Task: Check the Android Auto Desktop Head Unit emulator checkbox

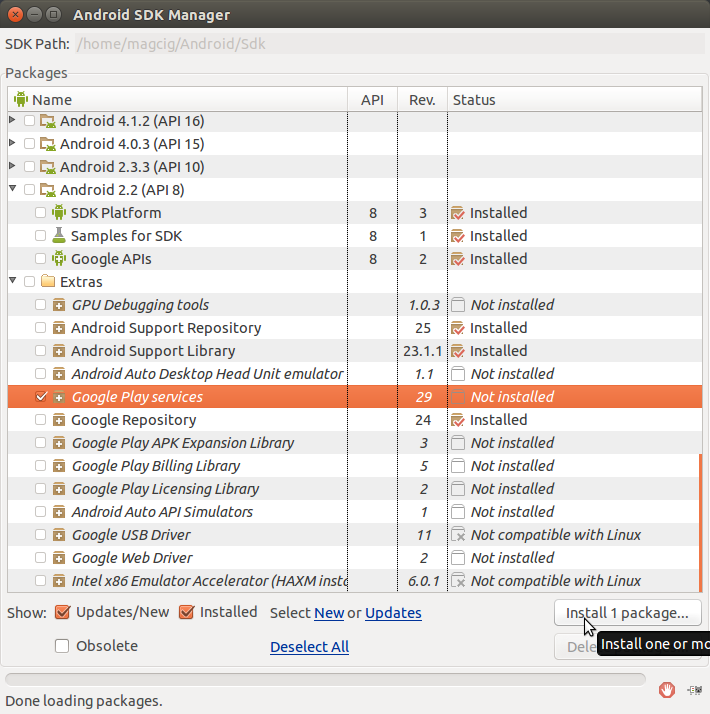Action: (x=41, y=374)
